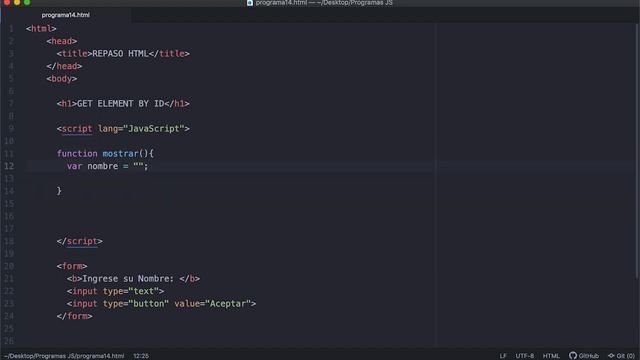The width and height of the screenshot is (640, 360).
Task: Click the 'var nombre' line
Action: (108, 167)
